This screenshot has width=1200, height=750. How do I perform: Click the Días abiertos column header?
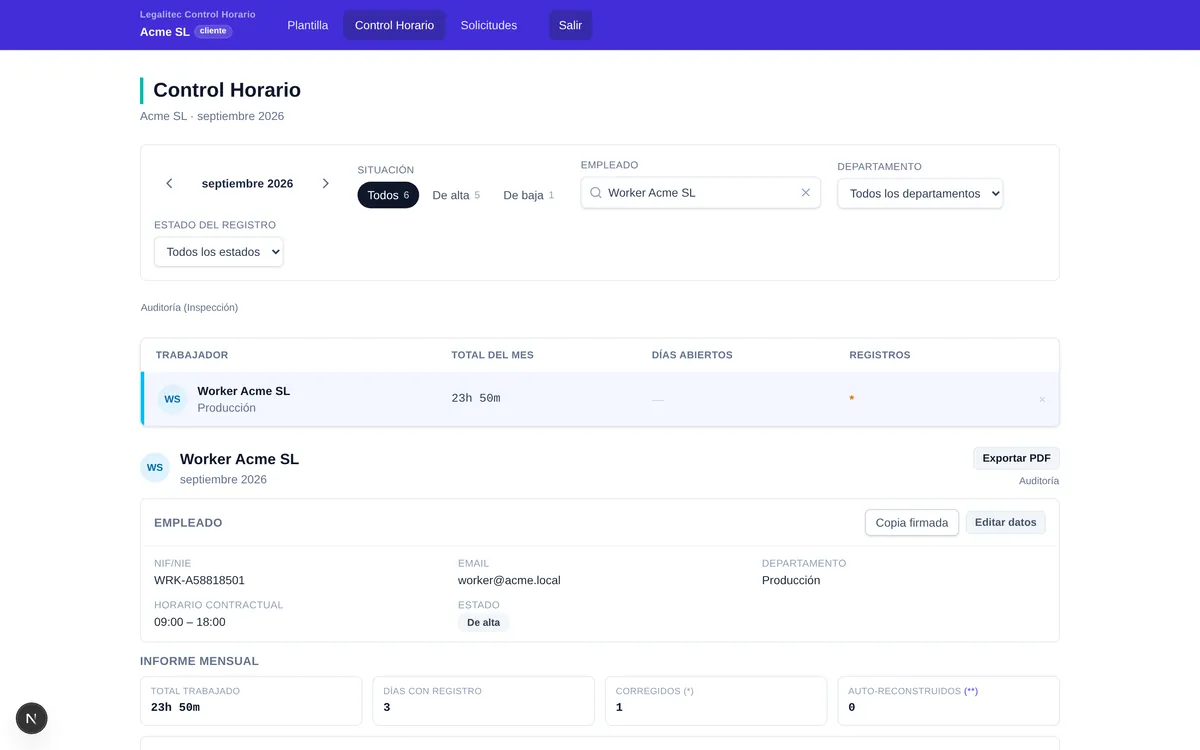tap(692, 355)
